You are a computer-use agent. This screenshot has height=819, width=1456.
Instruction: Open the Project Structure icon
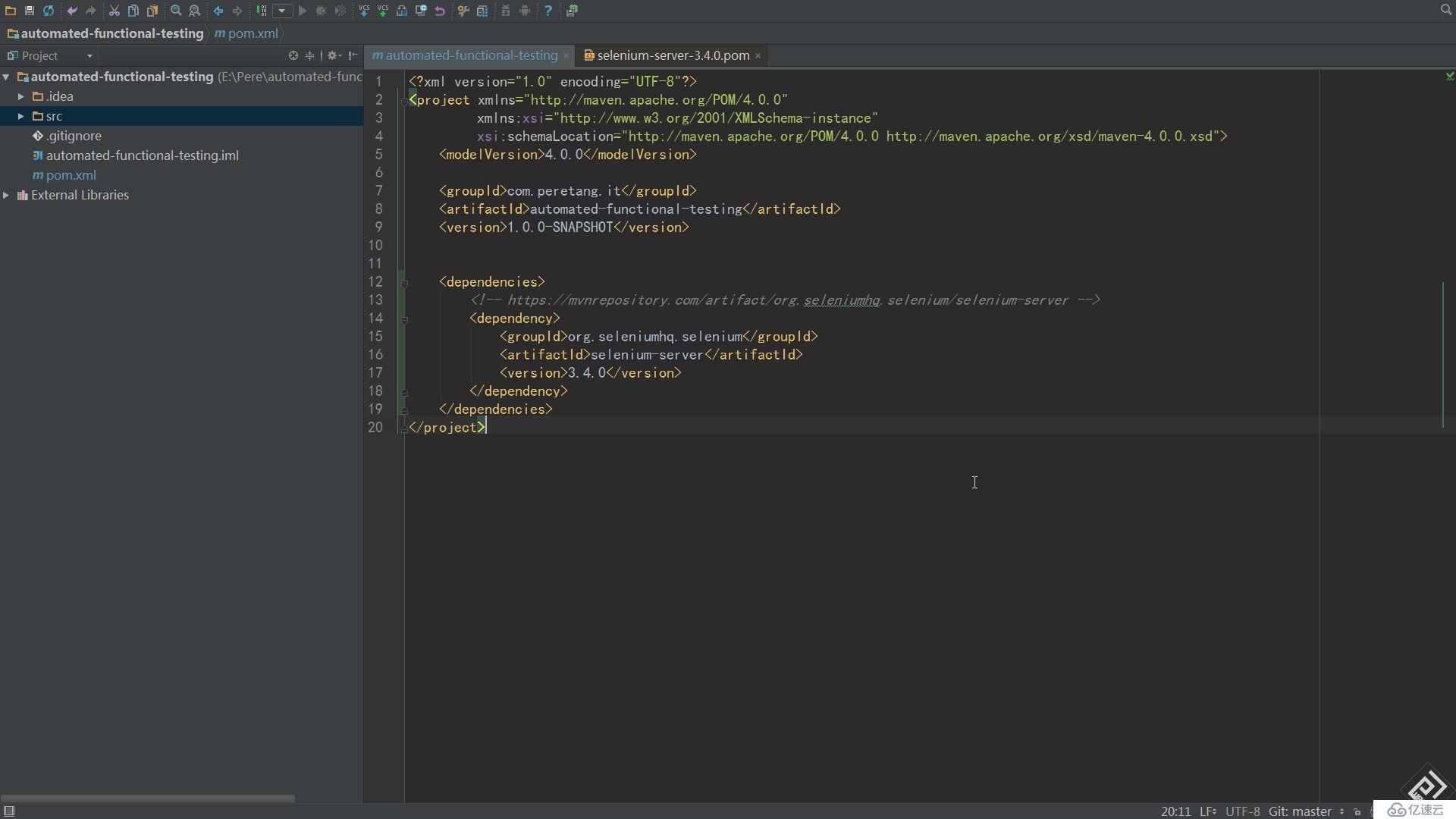pyautogui.click(x=482, y=11)
